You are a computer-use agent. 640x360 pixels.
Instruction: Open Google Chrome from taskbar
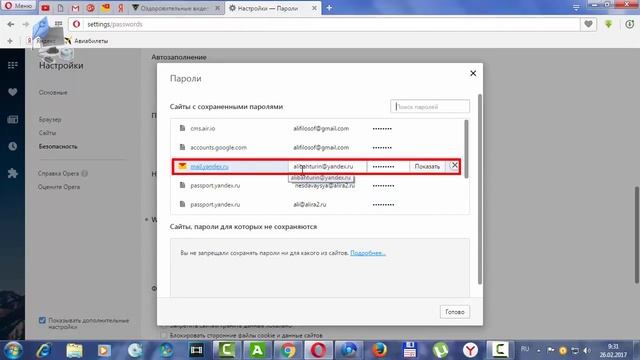point(288,350)
